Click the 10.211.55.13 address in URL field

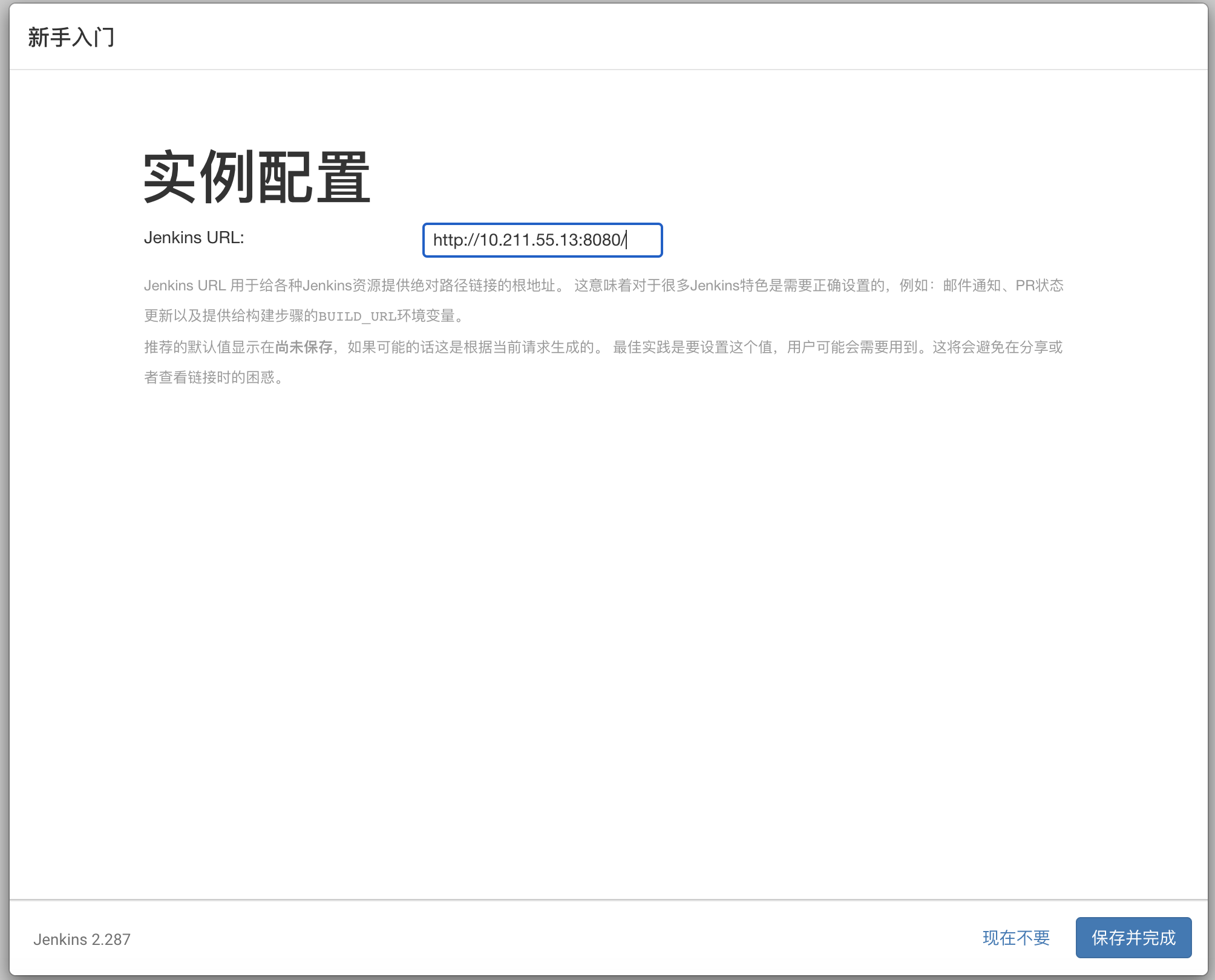pos(529,240)
